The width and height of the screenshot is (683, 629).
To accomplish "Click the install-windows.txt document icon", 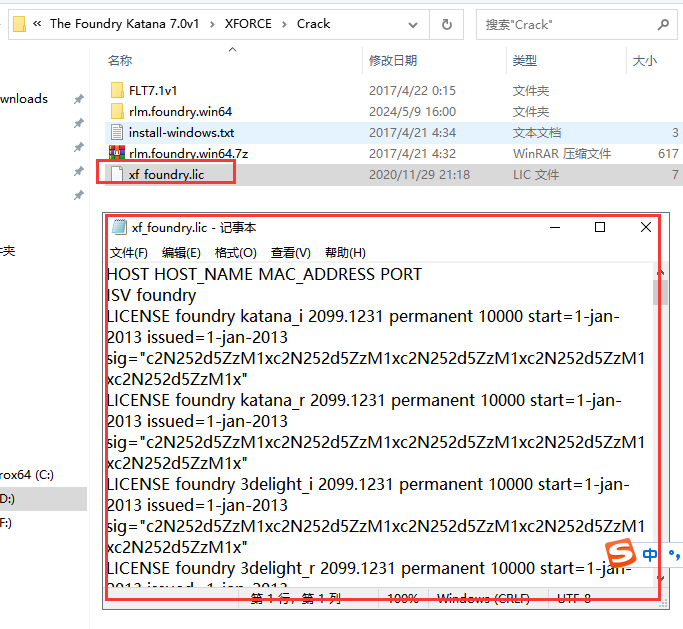I will coord(117,132).
